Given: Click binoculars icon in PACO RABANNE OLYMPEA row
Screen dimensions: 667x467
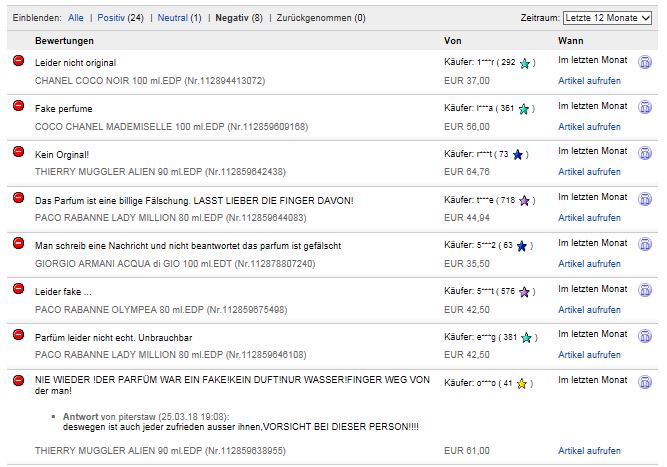Looking at the screenshot, I should point(645,290).
